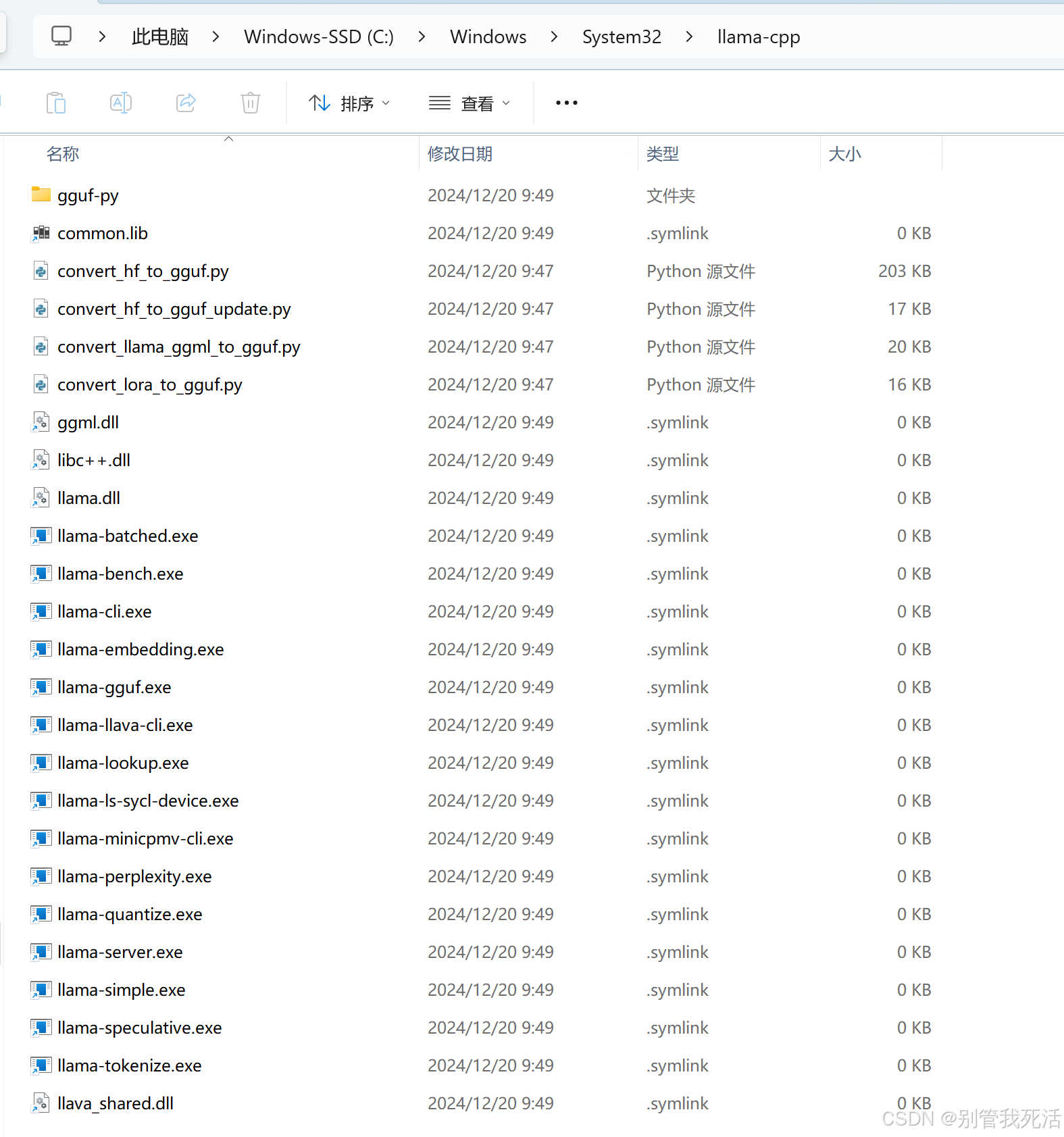Image resolution: width=1064 pixels, height=1137 pixels.
Task: Navigate to 此电脑 in breadcrumb
Action: click(160, 36)
